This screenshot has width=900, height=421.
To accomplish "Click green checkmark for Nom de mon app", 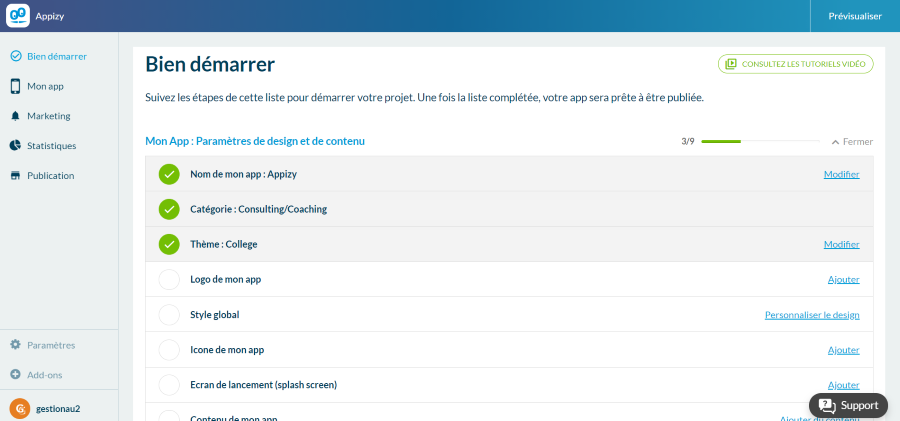I will (x=169, y=174).
